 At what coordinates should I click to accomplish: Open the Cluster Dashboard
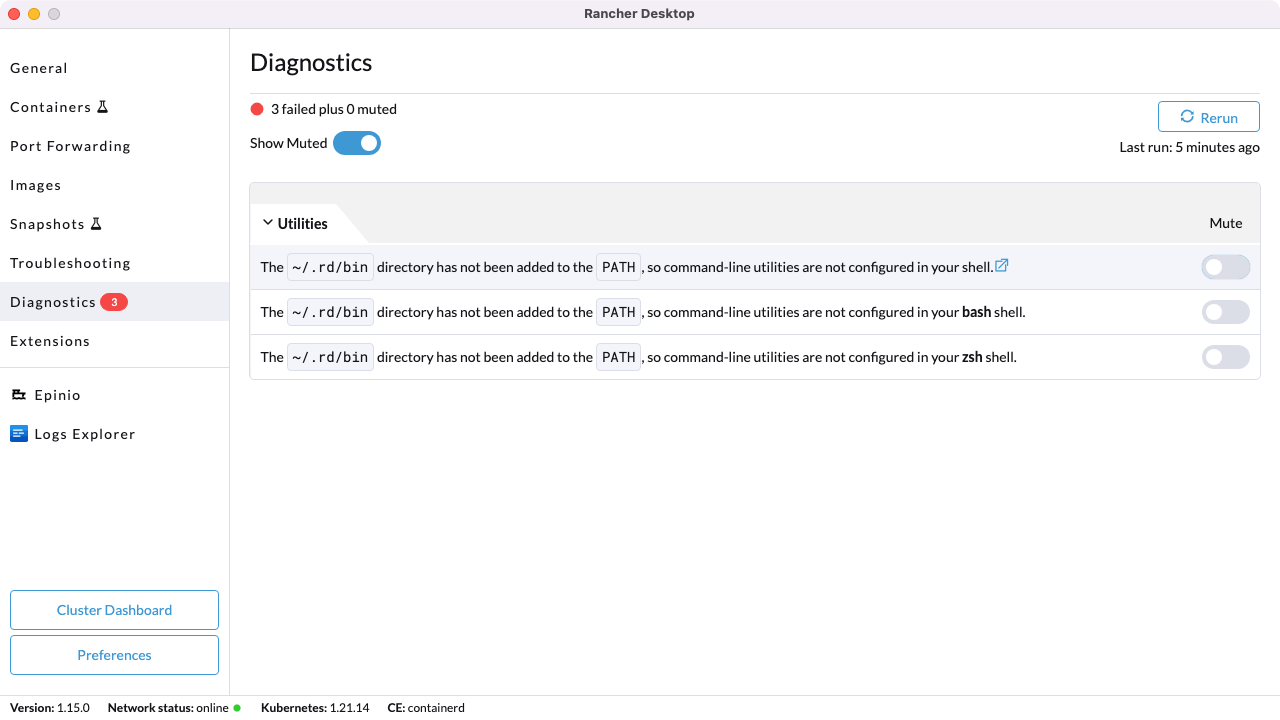[114, 610]
